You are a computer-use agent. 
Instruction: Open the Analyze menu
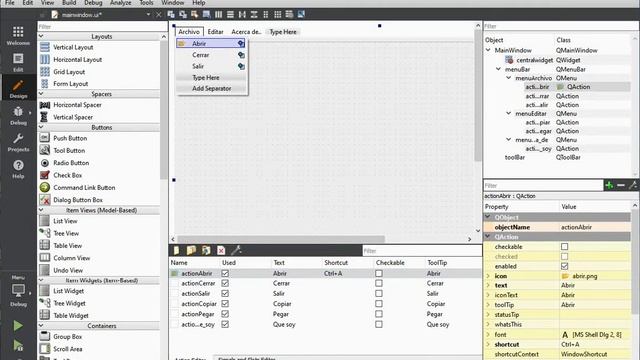tap(120, 3)
